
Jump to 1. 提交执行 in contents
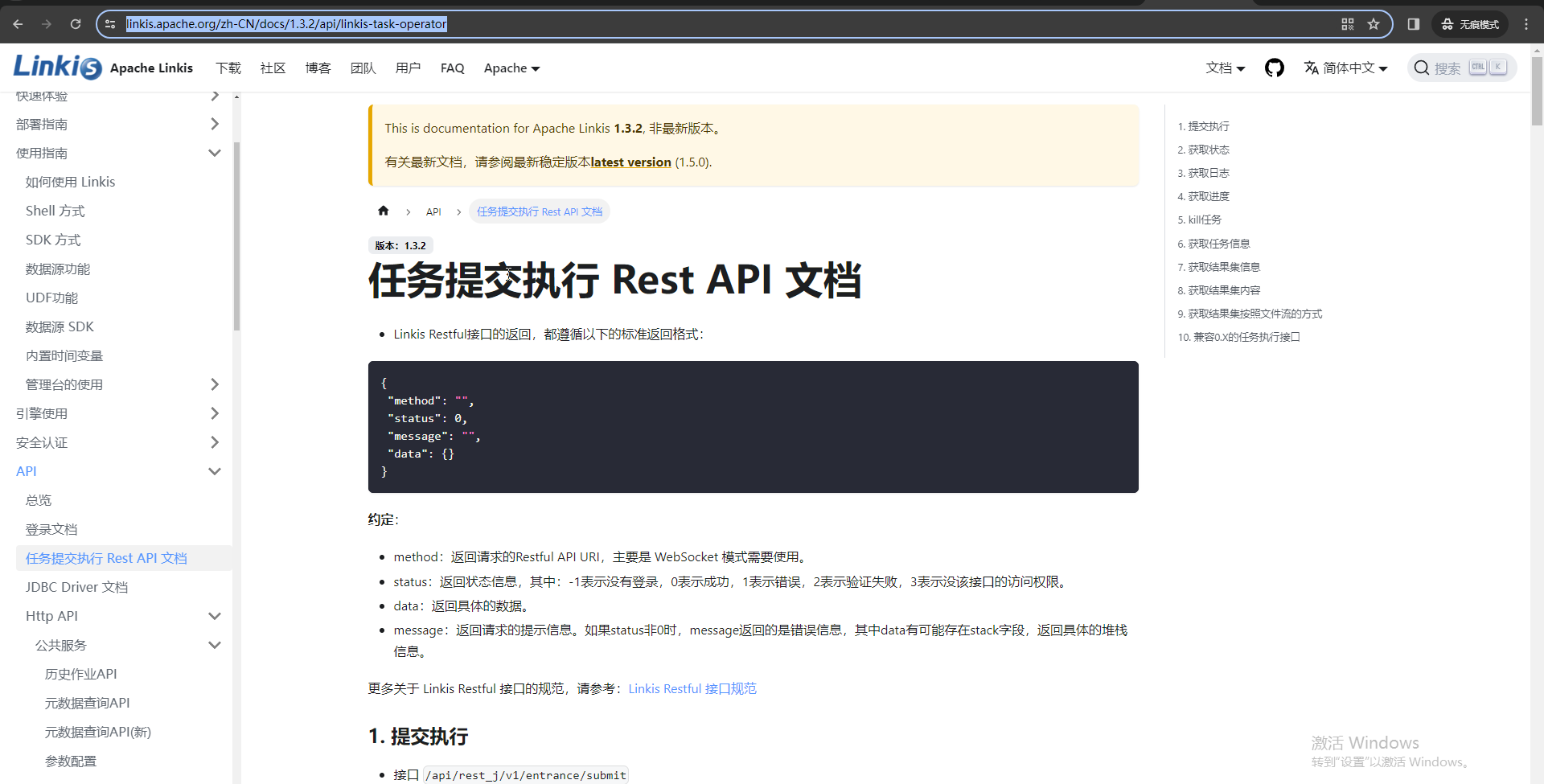1204,126
